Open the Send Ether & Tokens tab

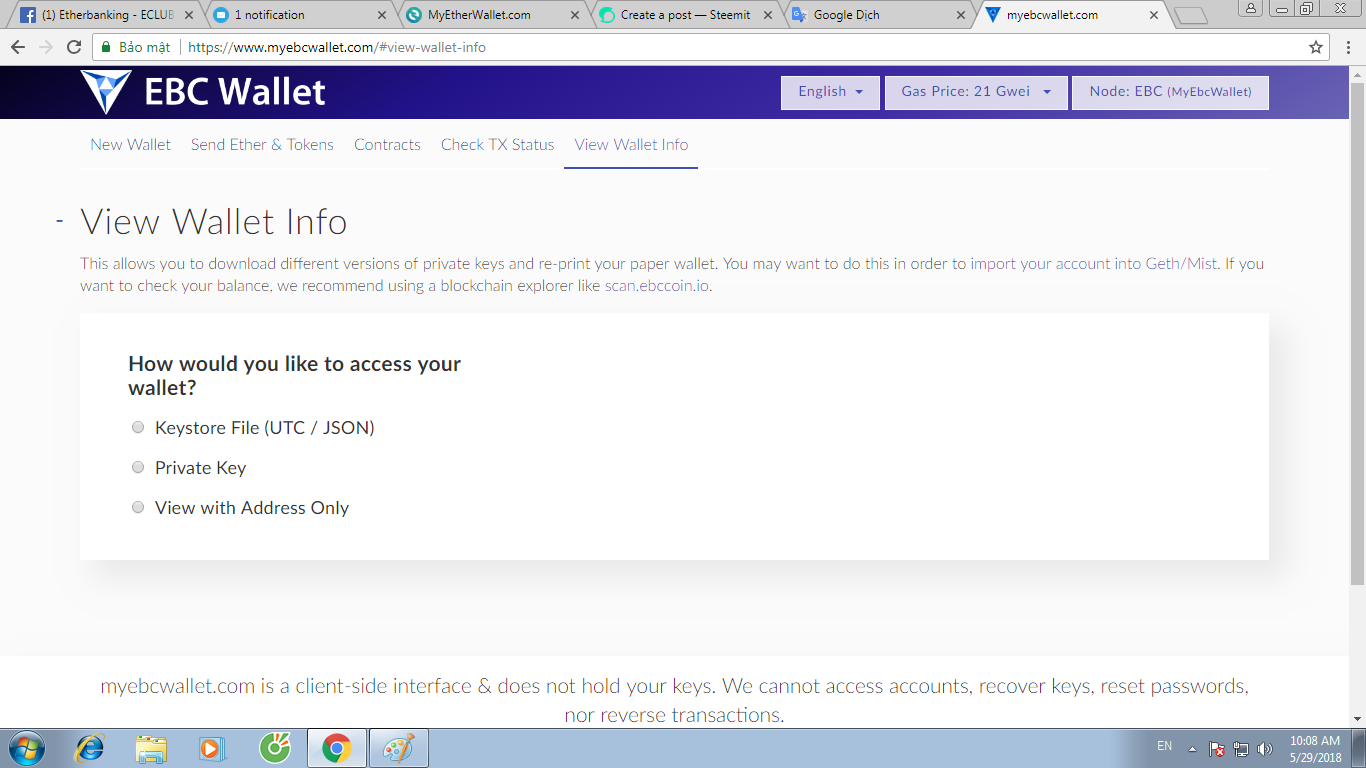coord(262,145)
